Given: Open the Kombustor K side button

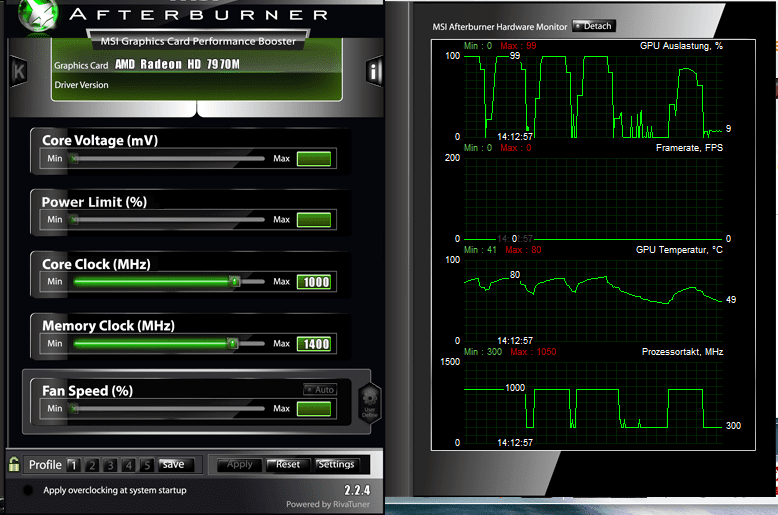Looking at the screenshot, I should pos(19,71).
